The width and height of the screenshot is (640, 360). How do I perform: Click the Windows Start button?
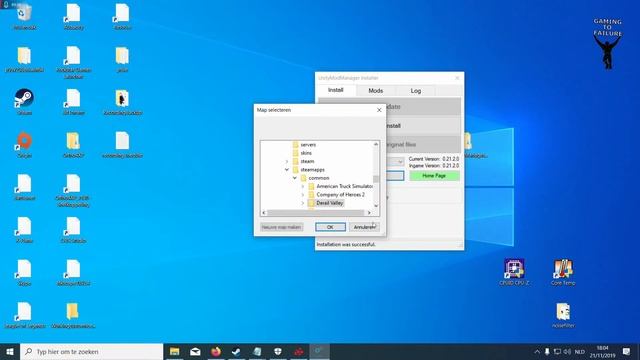click(x=10, y=351)
